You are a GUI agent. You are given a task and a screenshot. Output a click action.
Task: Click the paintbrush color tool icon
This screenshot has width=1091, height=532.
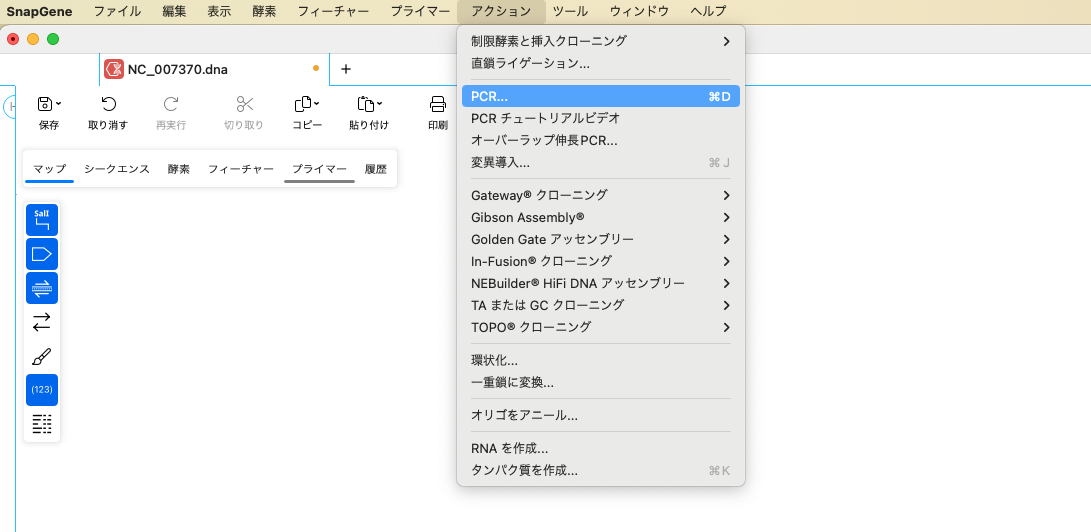coord(42,357)
